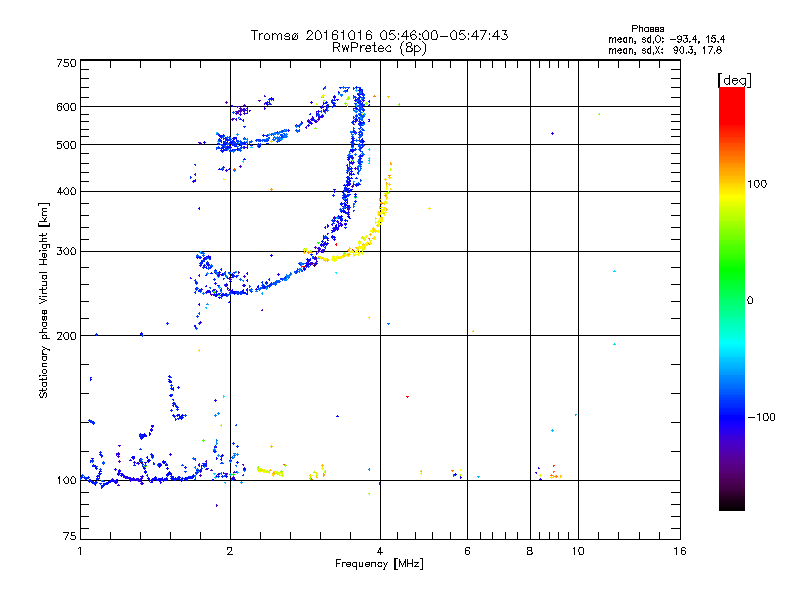This screenshot has height=600, width=800.
Task: Click the colorbar tick label '-100'
Action: [761, 417]
